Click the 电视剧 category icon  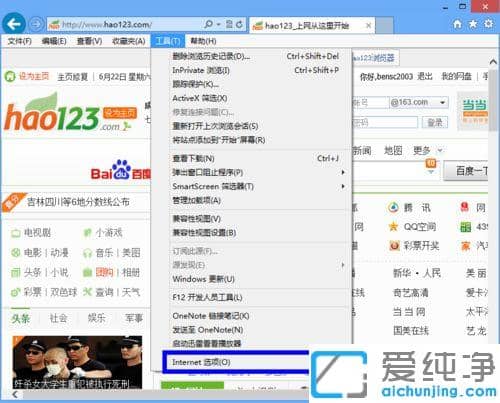[x=15, y=233]
